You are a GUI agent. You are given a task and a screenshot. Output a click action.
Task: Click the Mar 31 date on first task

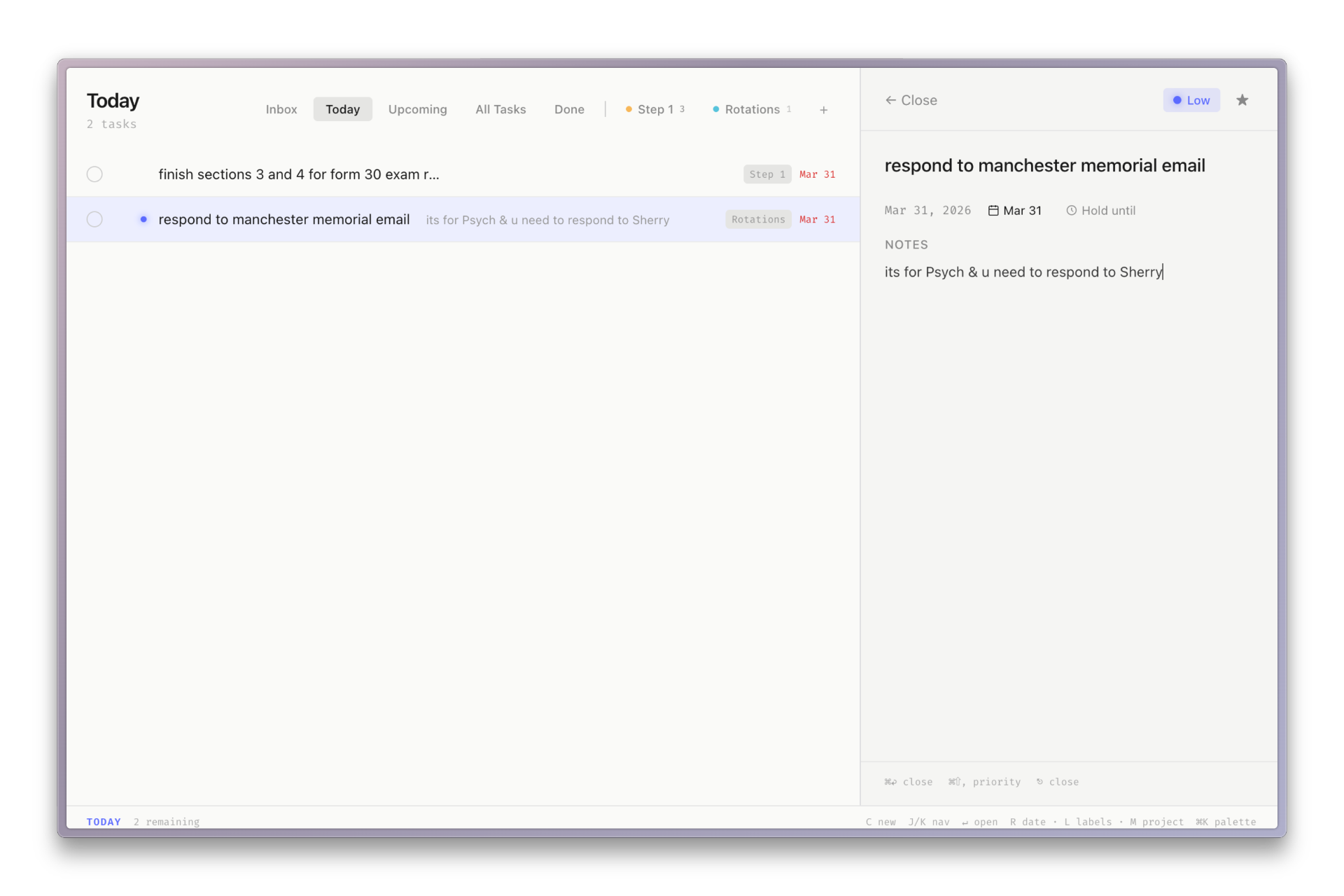(817, 174)
